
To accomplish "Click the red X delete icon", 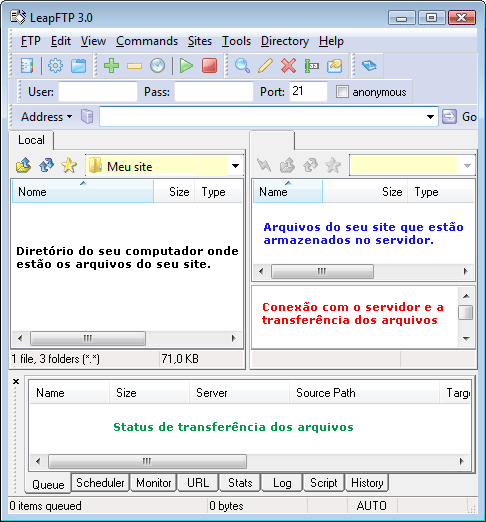I will (288, 65).
